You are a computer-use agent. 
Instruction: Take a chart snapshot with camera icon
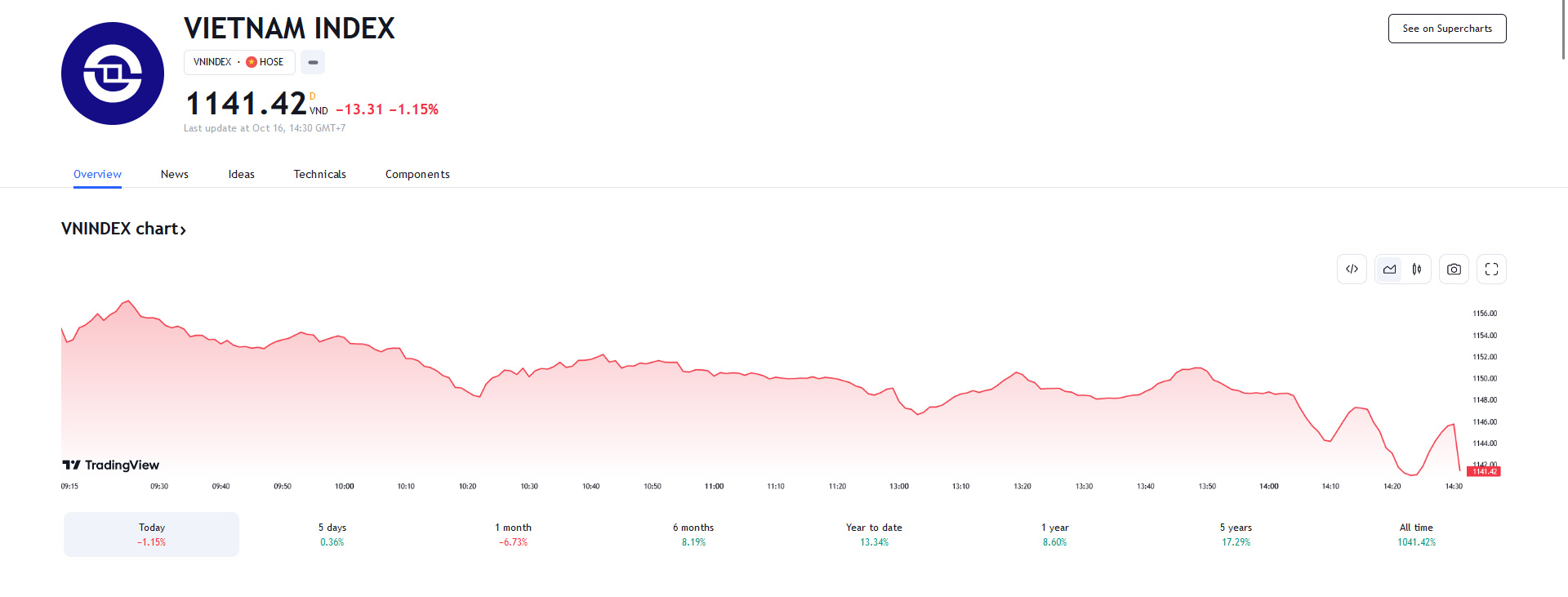(1454, 270)
